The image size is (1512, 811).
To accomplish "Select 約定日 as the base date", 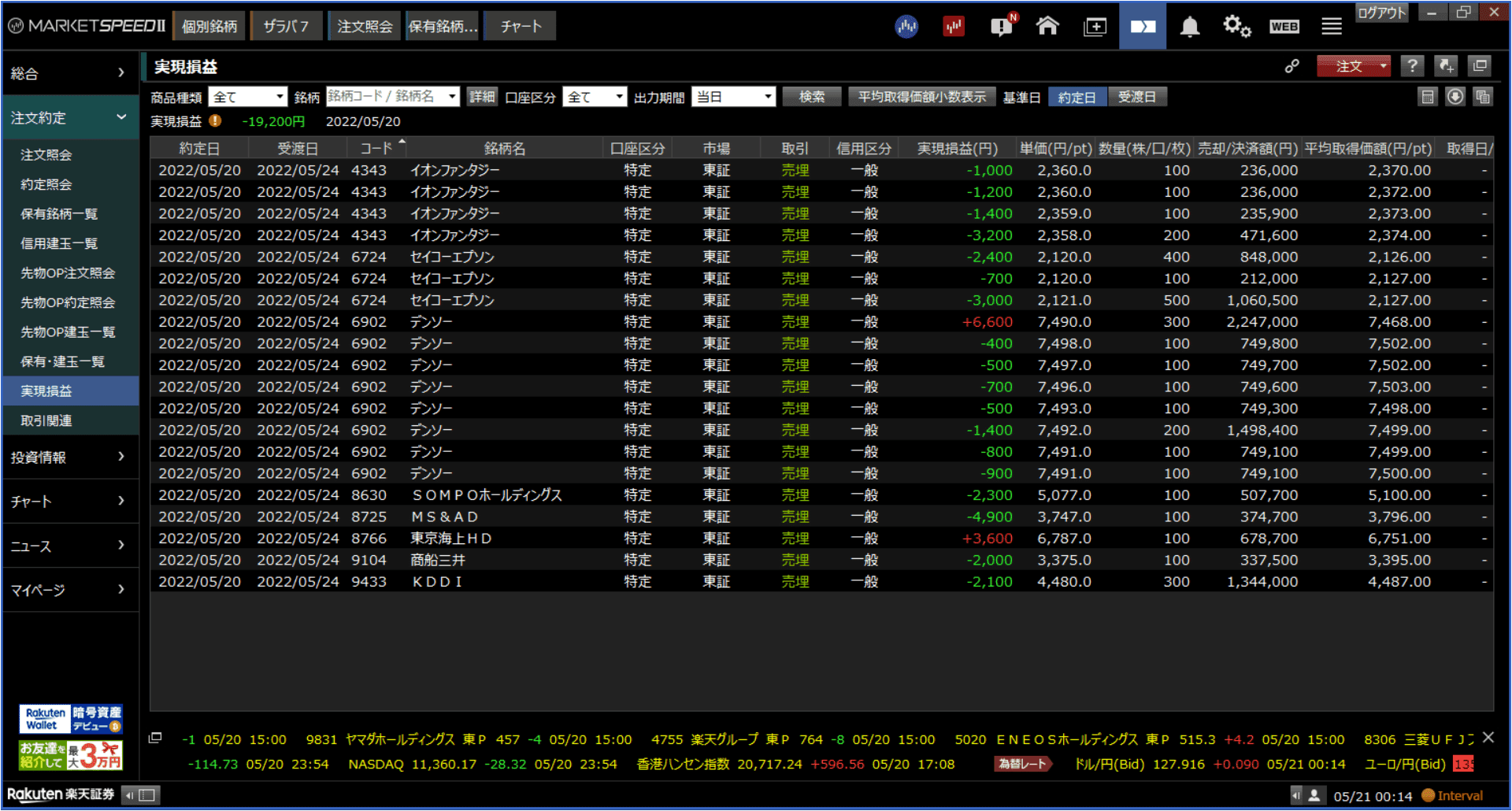I will pos(1077,97).
